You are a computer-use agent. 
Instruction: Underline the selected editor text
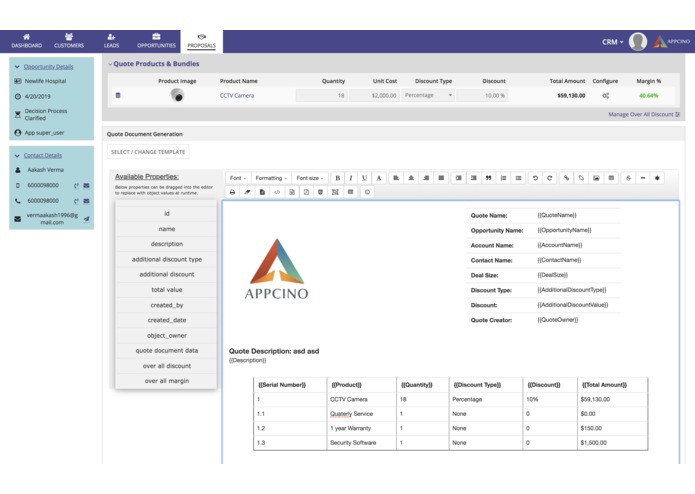[x=364, y=178]
